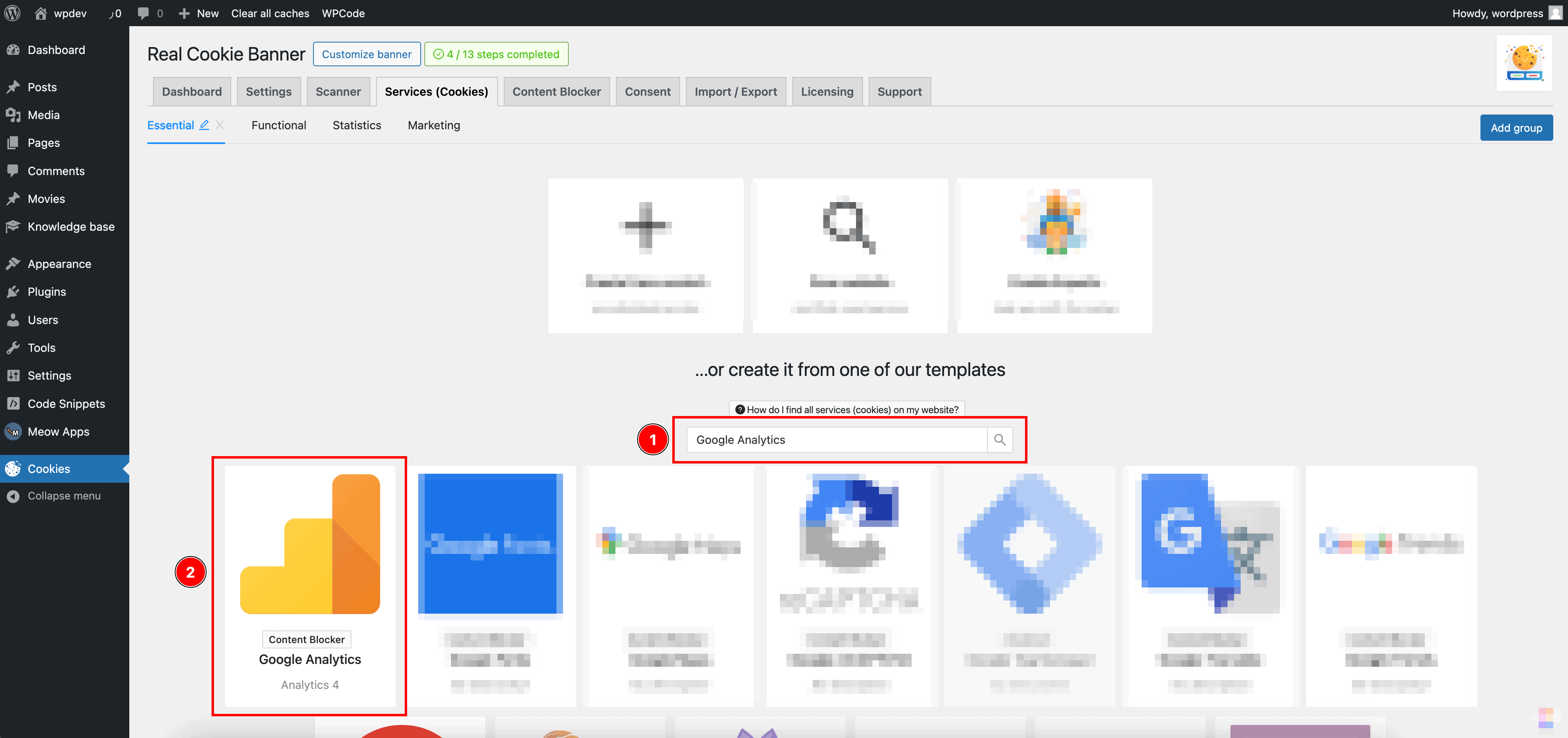Click the X delete icon next to Essential
The image size is (1568, 738).
220,125
